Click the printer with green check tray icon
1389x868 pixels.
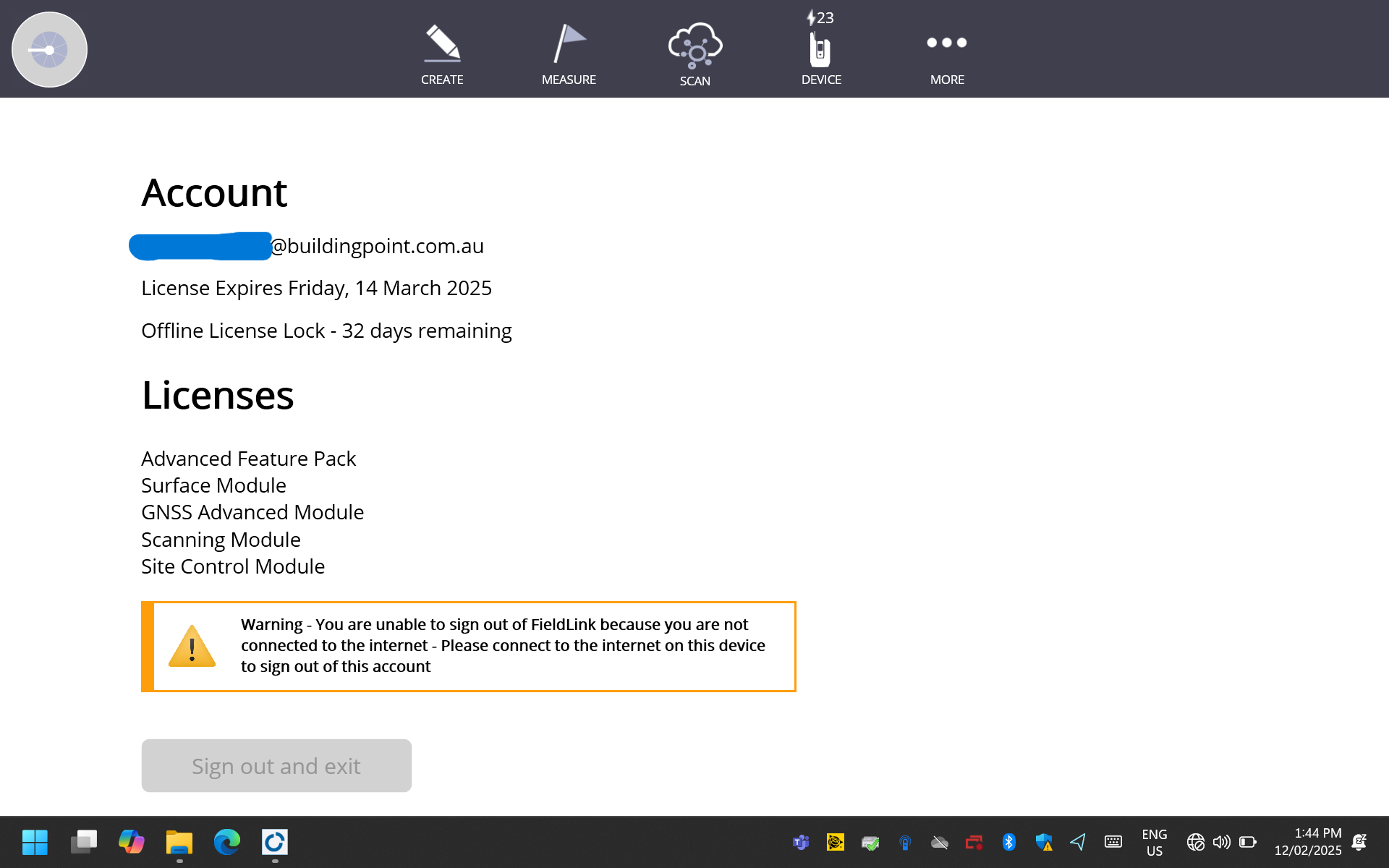[870, 842]
